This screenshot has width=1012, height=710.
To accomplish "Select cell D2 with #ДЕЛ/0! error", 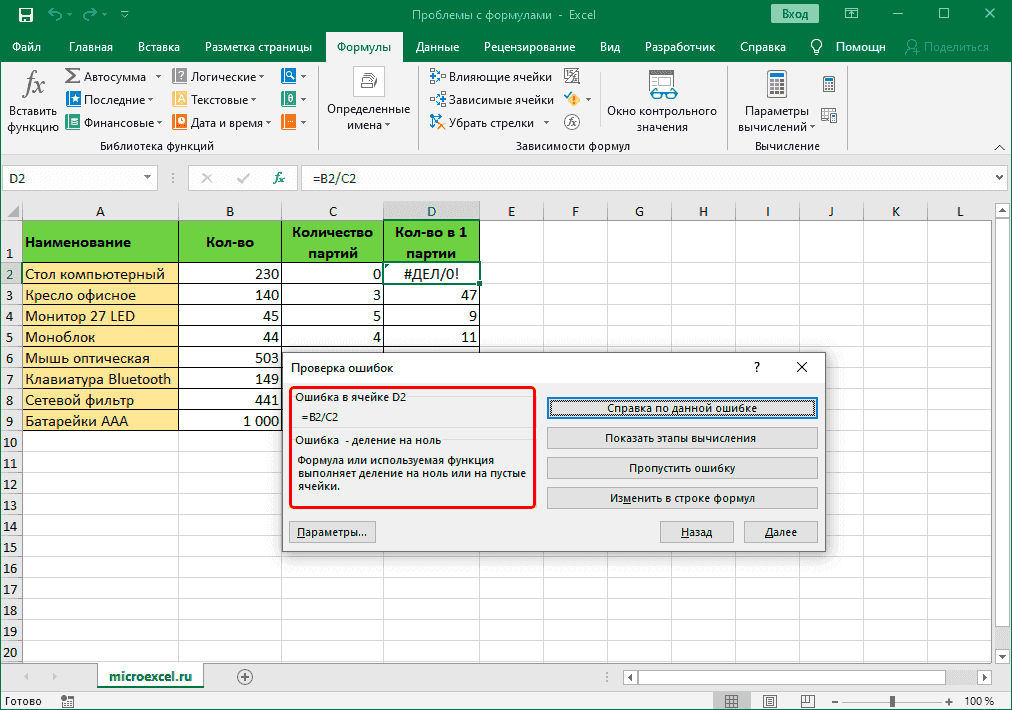I will point(431,274).
